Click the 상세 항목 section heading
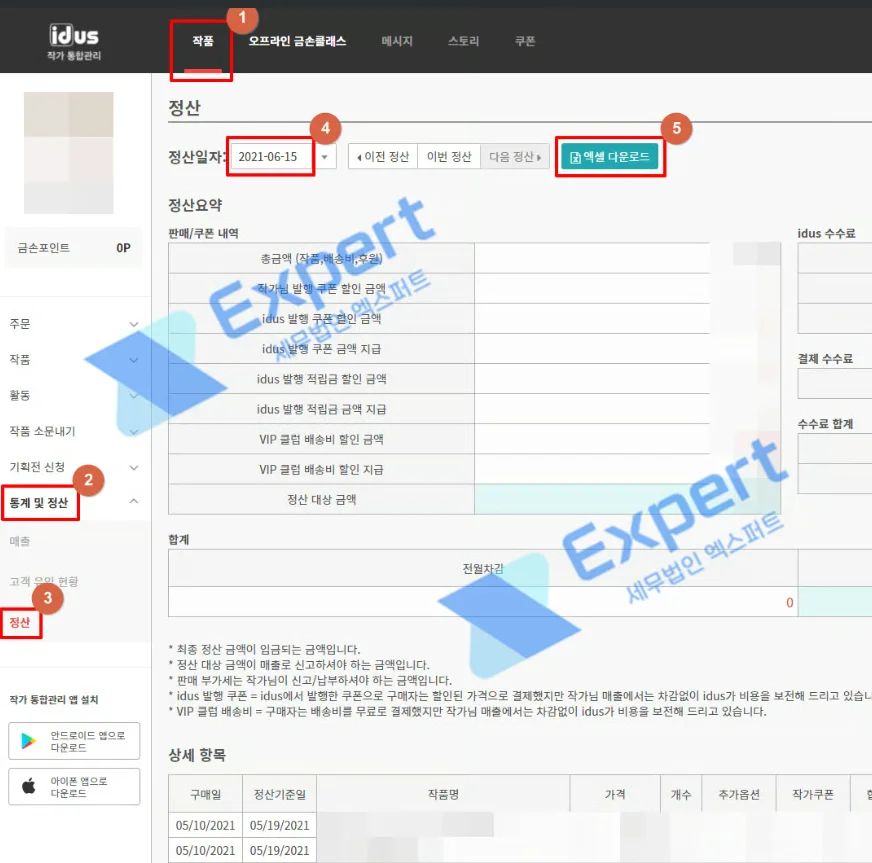 197,755
